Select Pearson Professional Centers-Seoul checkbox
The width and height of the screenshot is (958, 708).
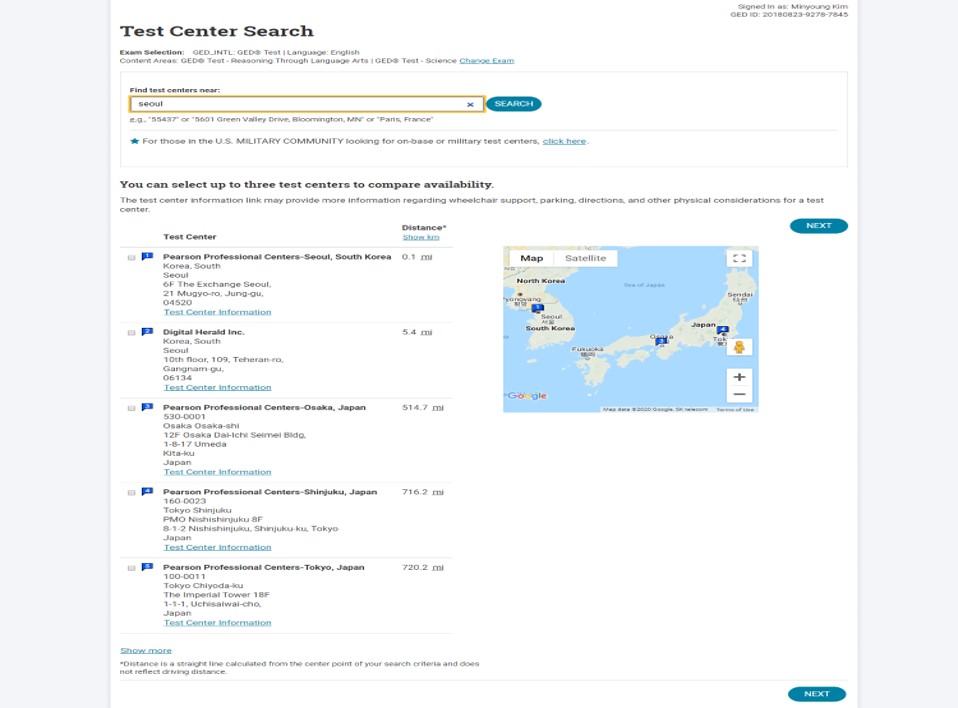131,258
